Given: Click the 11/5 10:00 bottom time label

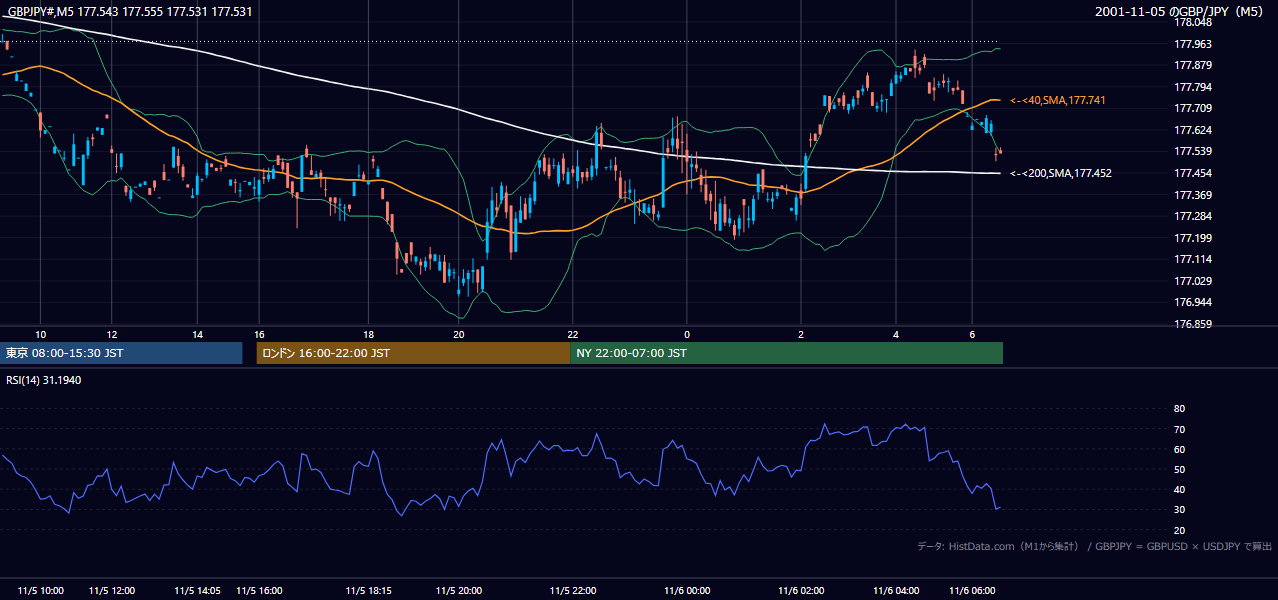Looking at the screenshot, I should 41,590.
